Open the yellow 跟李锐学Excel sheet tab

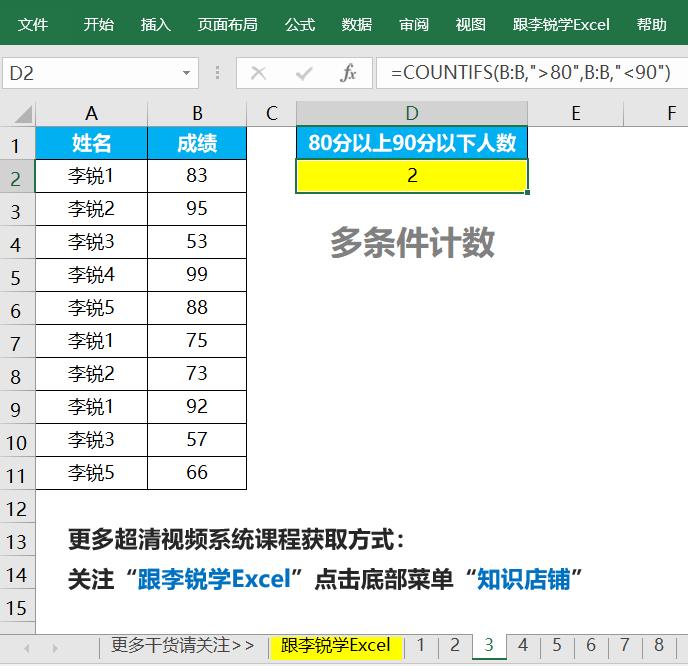[336, 645]
